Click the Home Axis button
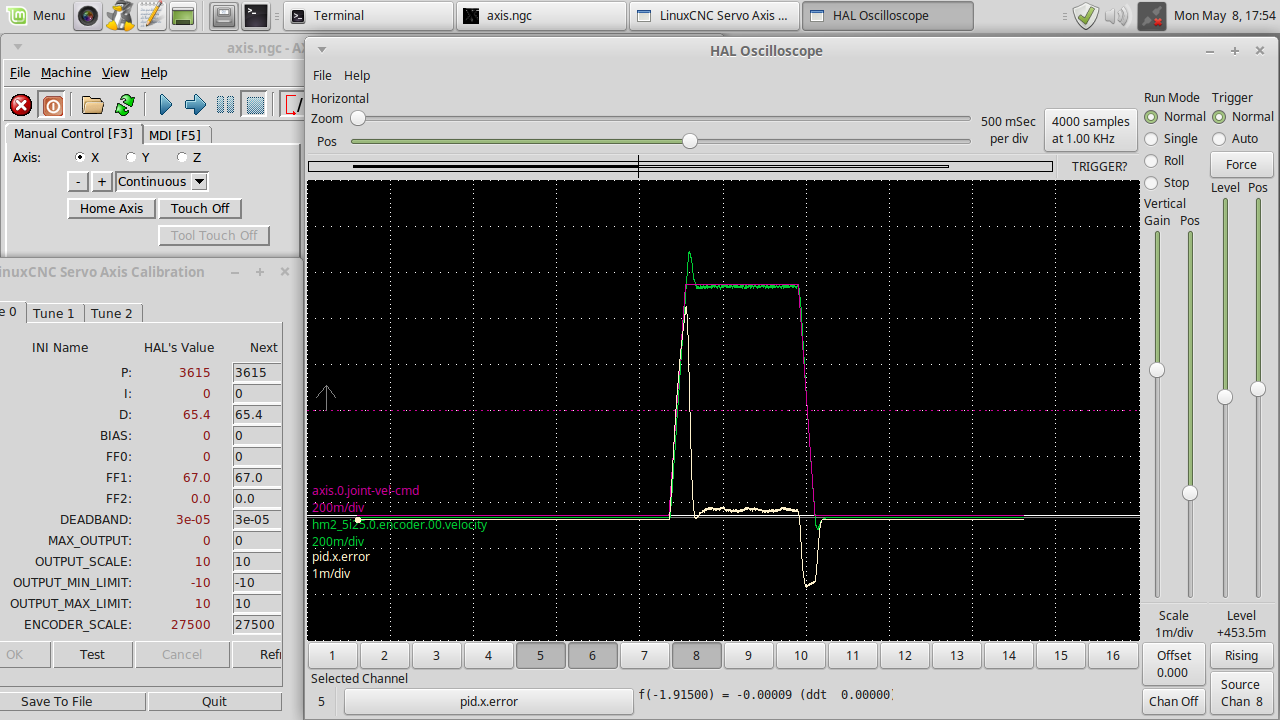The image size is (1280, 720). pos(111,208)
